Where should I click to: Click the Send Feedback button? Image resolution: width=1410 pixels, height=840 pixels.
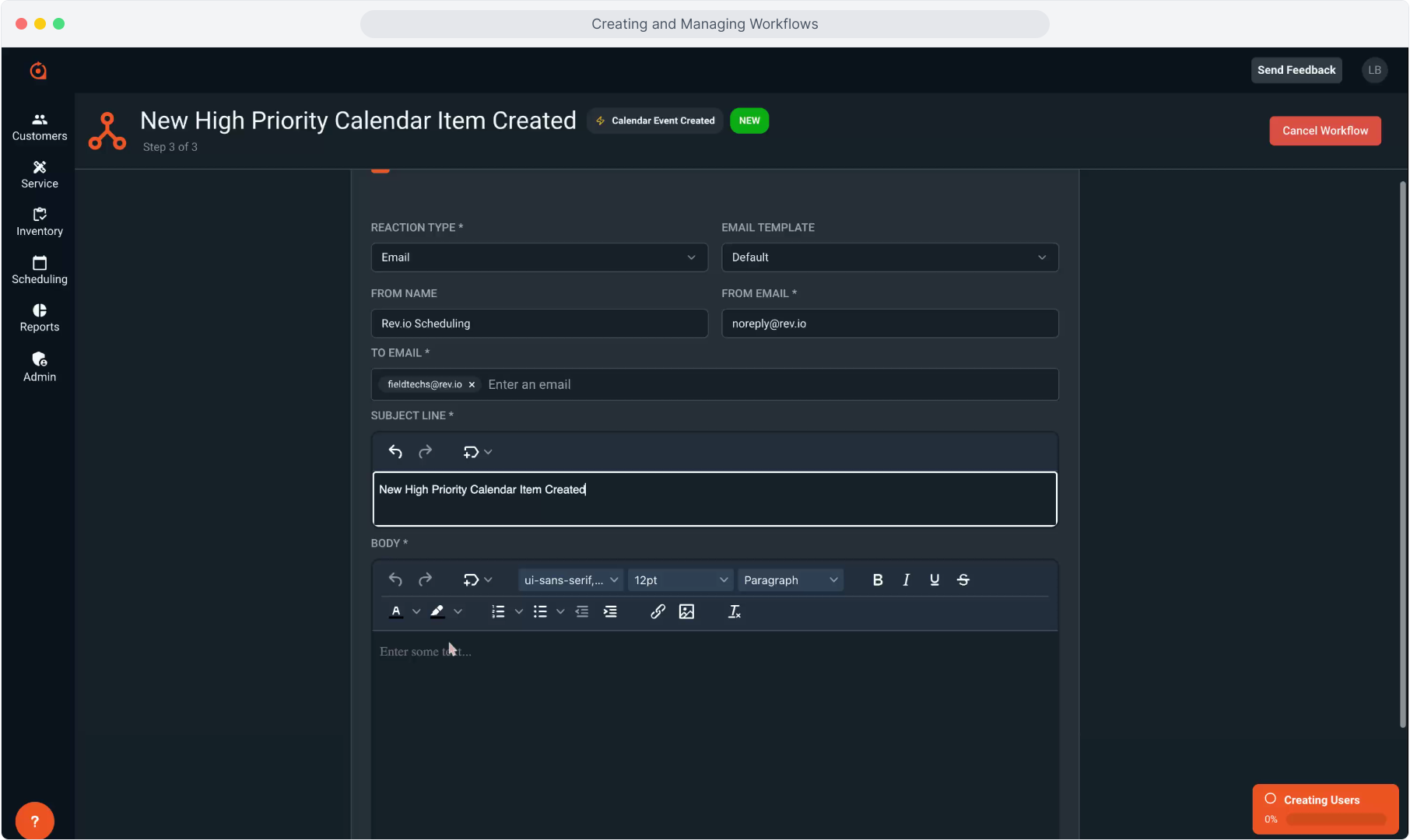pos(1296,70)
